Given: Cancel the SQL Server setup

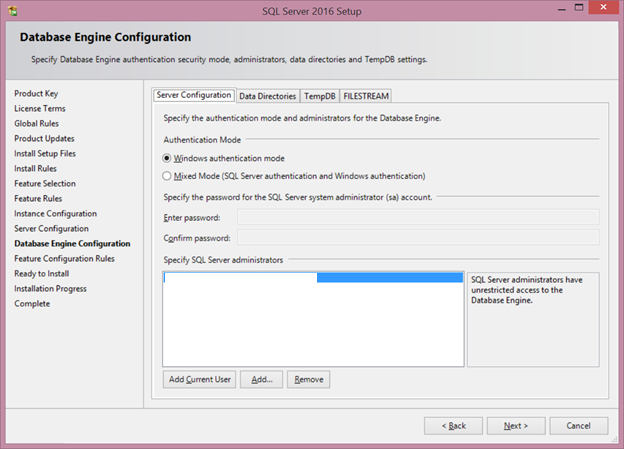Looking at the screenshot, I should click(578, 426).
